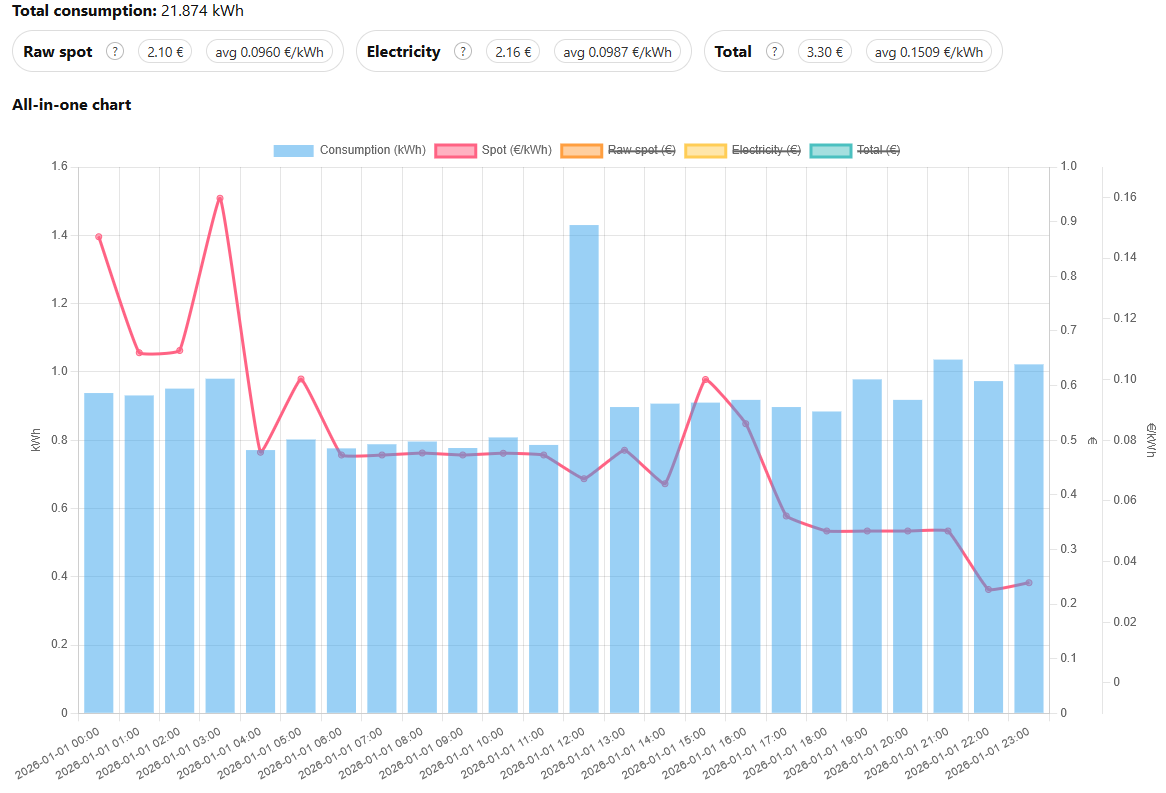Click the spot price point at 15:00
This screenshot has width=1166, height=793.
click(x=705, y=380)
